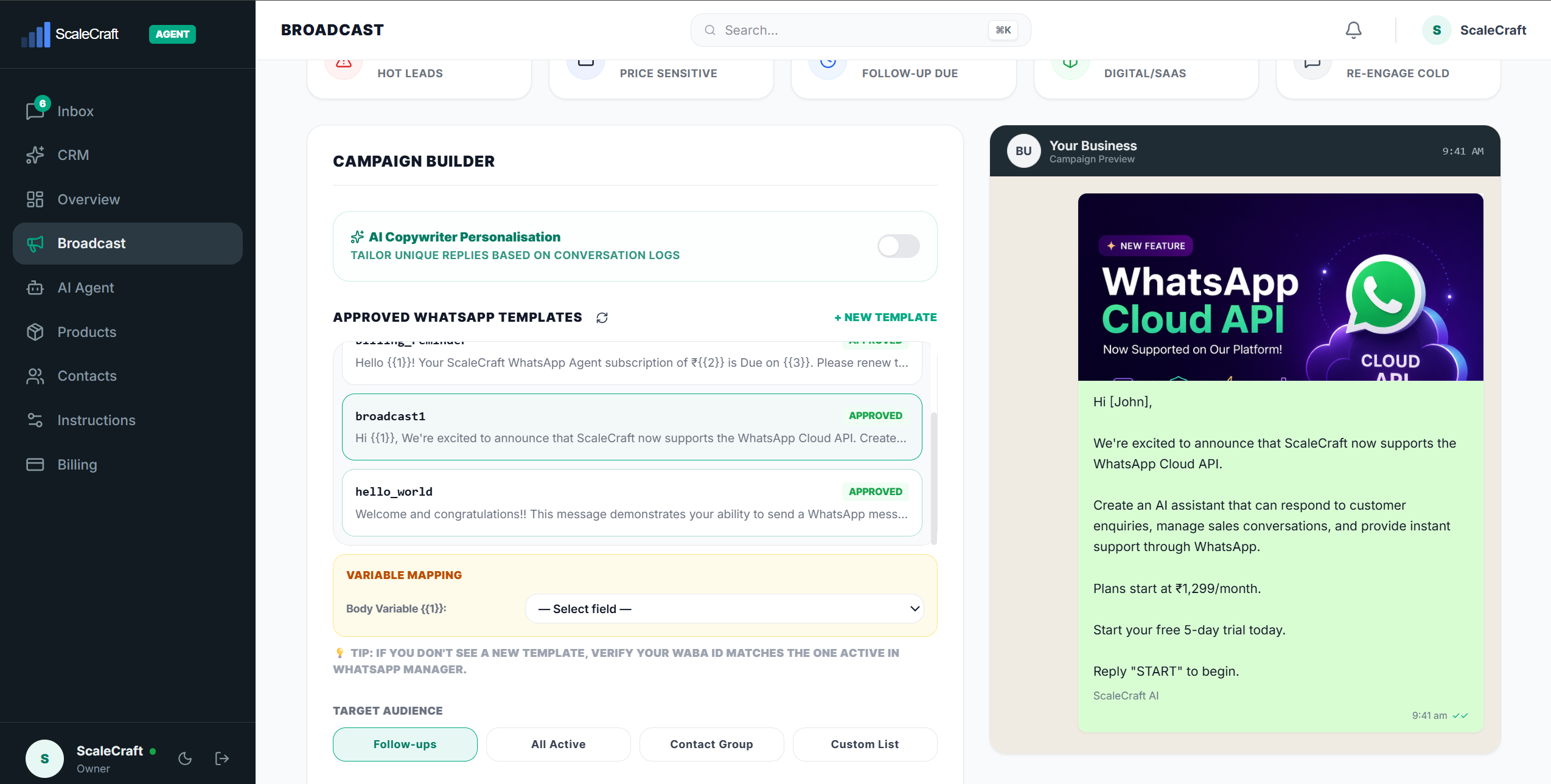
Task: Click the search magnifier icon
Action: (709, 30)
